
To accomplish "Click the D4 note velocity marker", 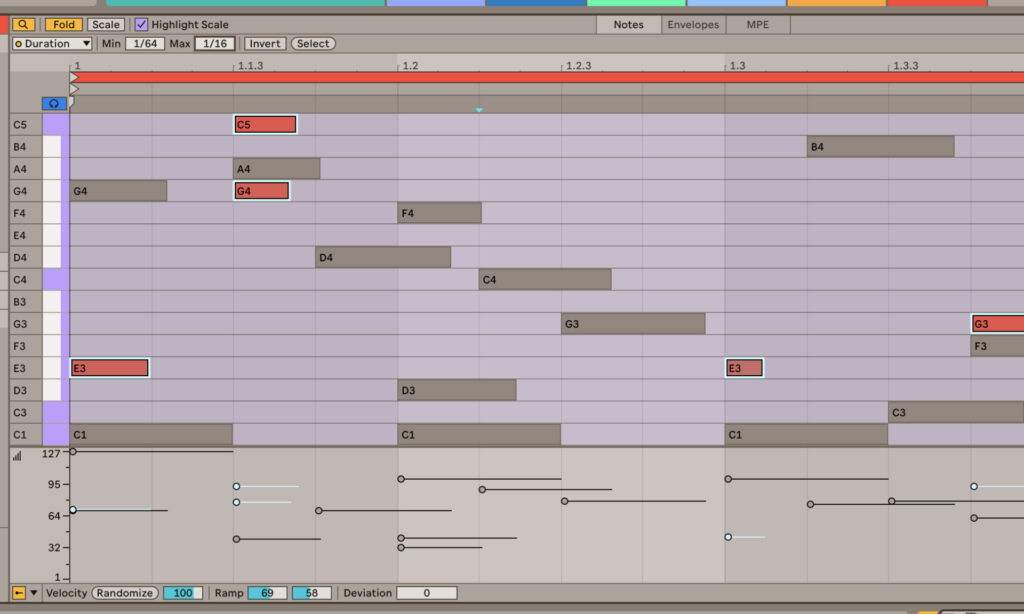I will [319, 510].
